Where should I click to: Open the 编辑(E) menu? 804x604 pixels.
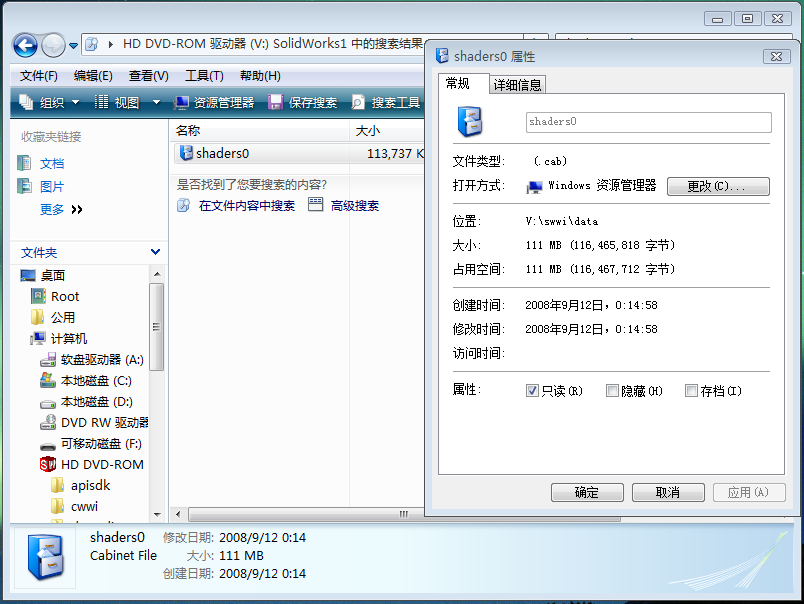93,76
